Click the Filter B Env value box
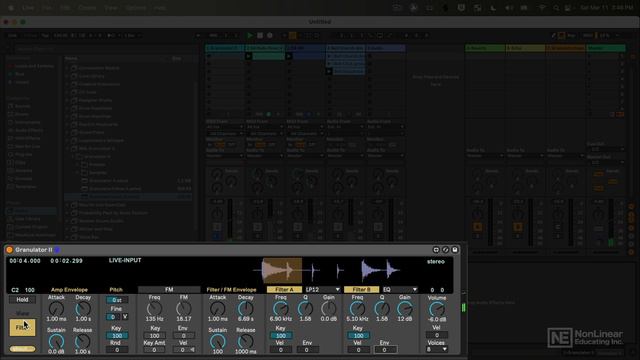The width and height of the screenshot is (640, 360). pyautogui.click(x=384, y=350)
